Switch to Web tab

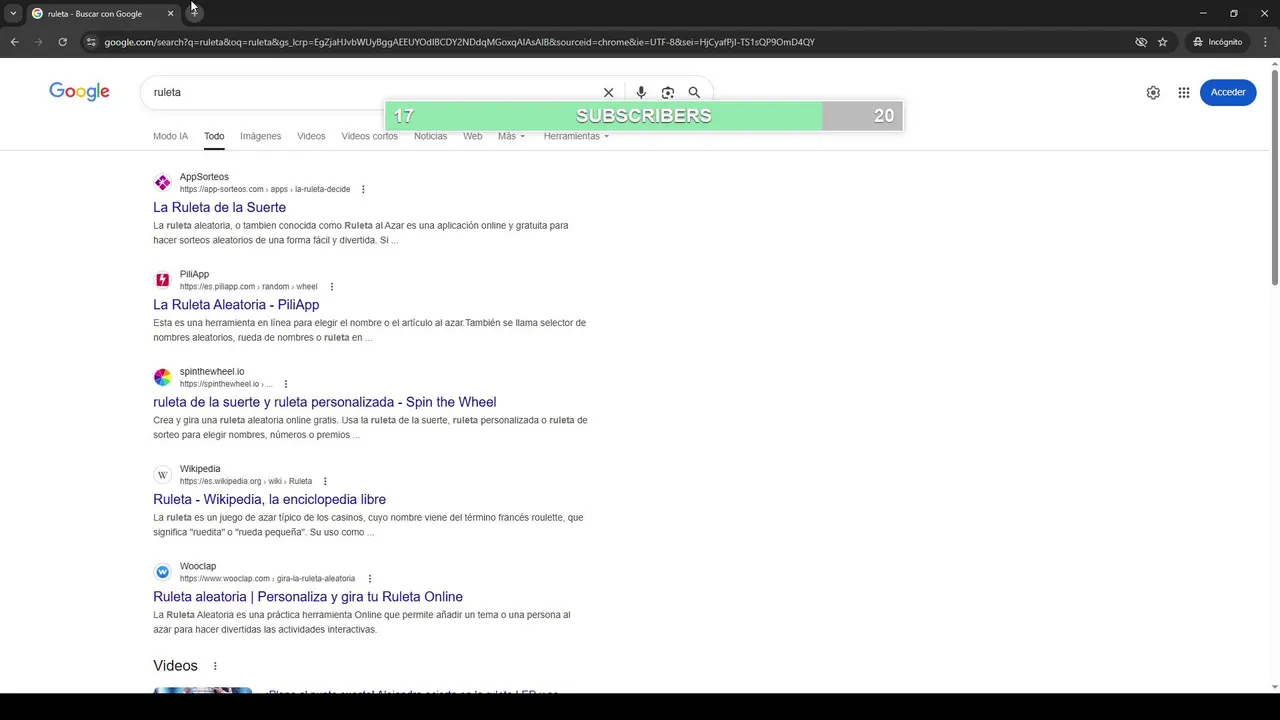(x=472, y=136)
